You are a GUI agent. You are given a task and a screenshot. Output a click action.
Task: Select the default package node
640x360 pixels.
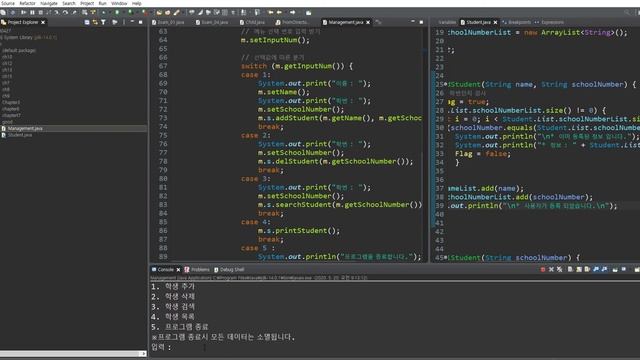tap(19, 51)
